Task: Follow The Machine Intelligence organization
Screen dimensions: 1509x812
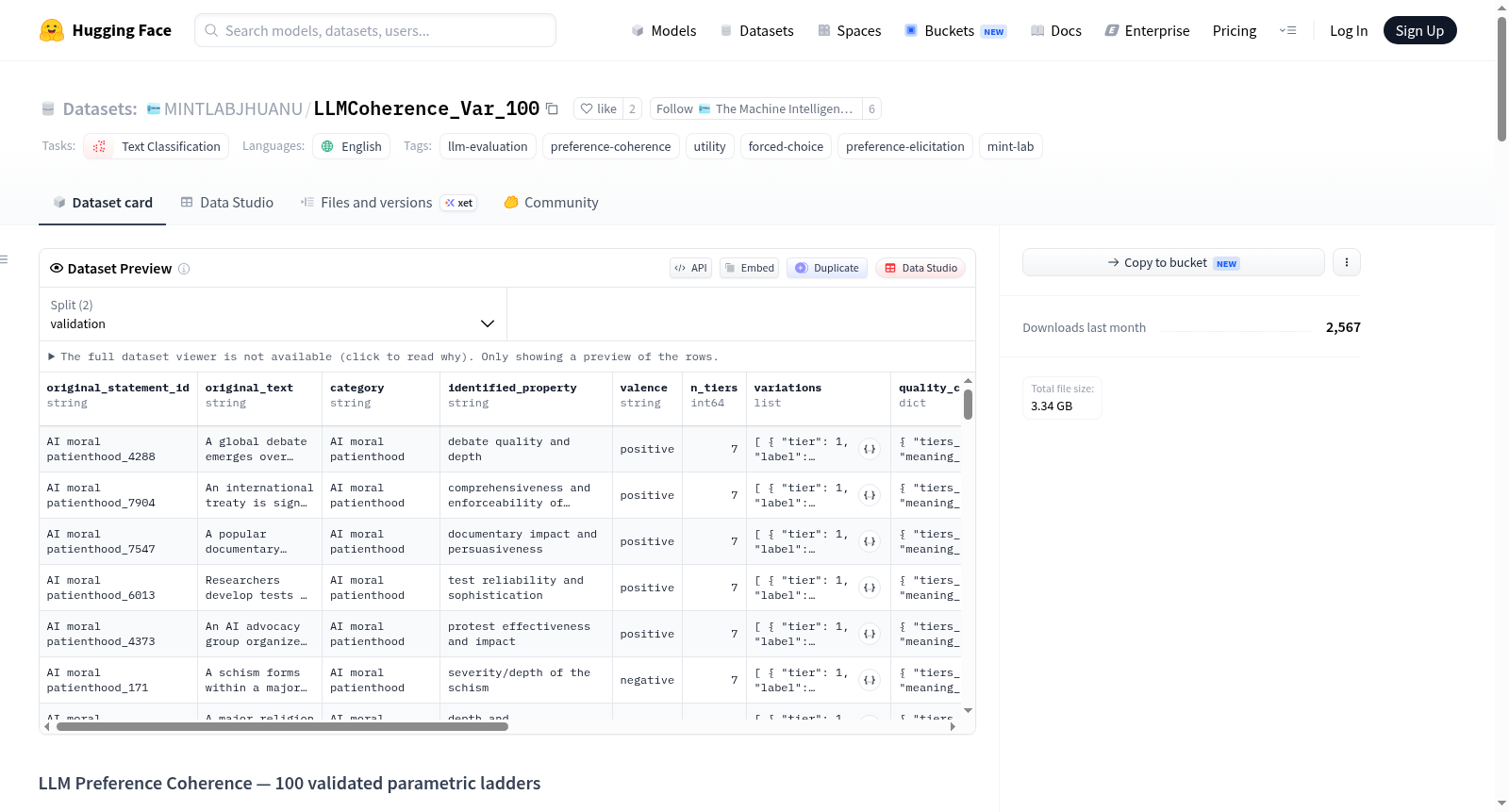Action: [x=755, y=109]
